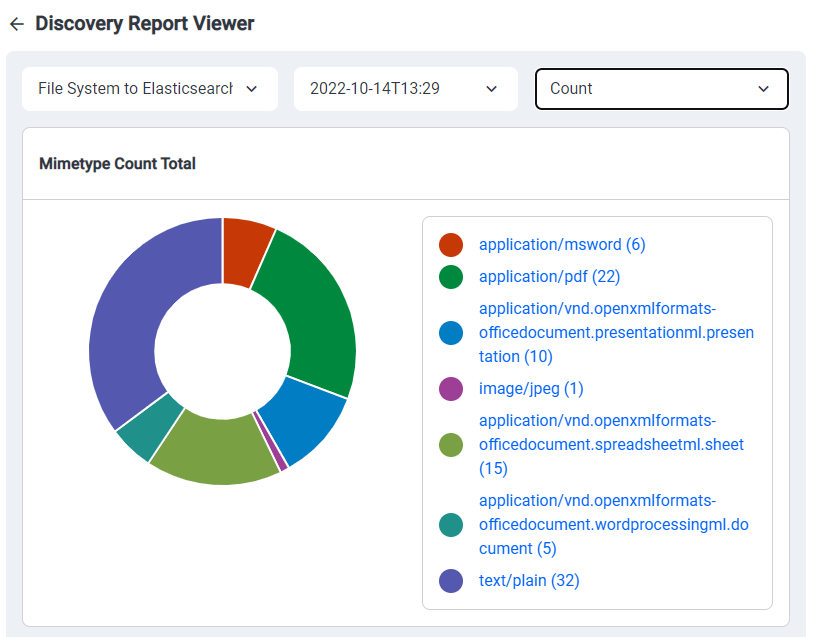Click the red application/msword donut slice

(x=245, y=250)
